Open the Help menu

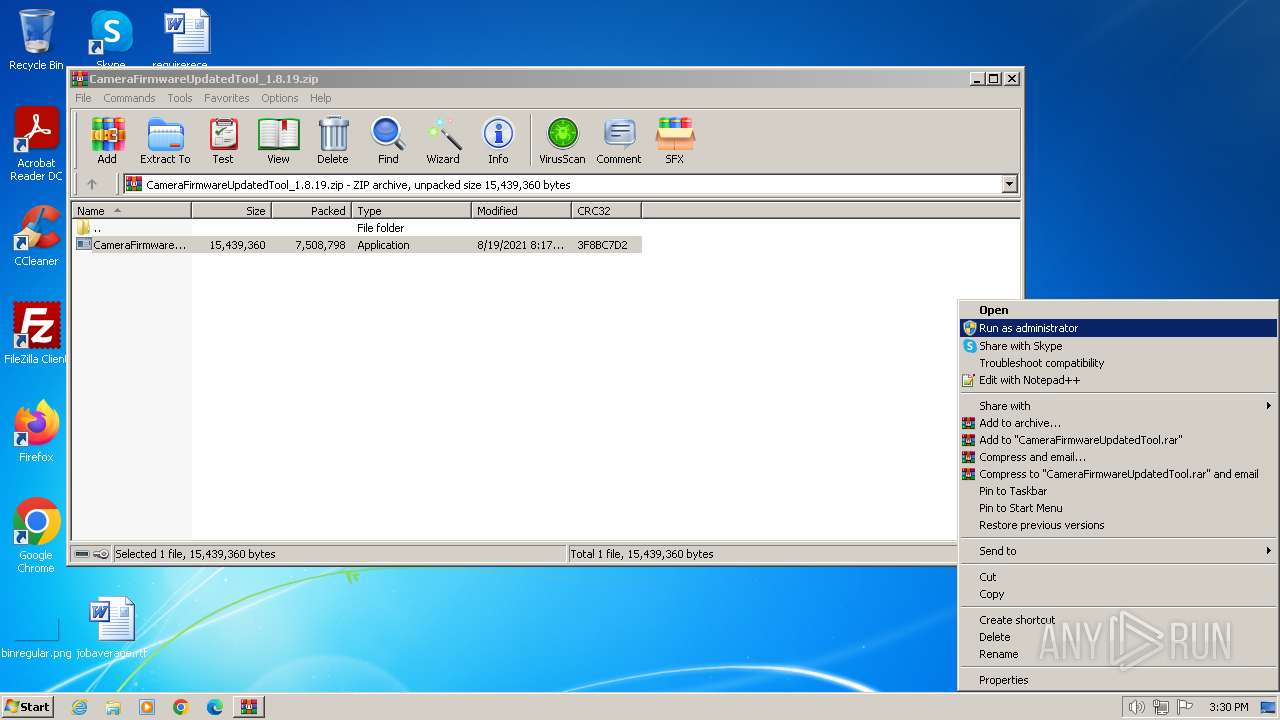coord(320,98)
